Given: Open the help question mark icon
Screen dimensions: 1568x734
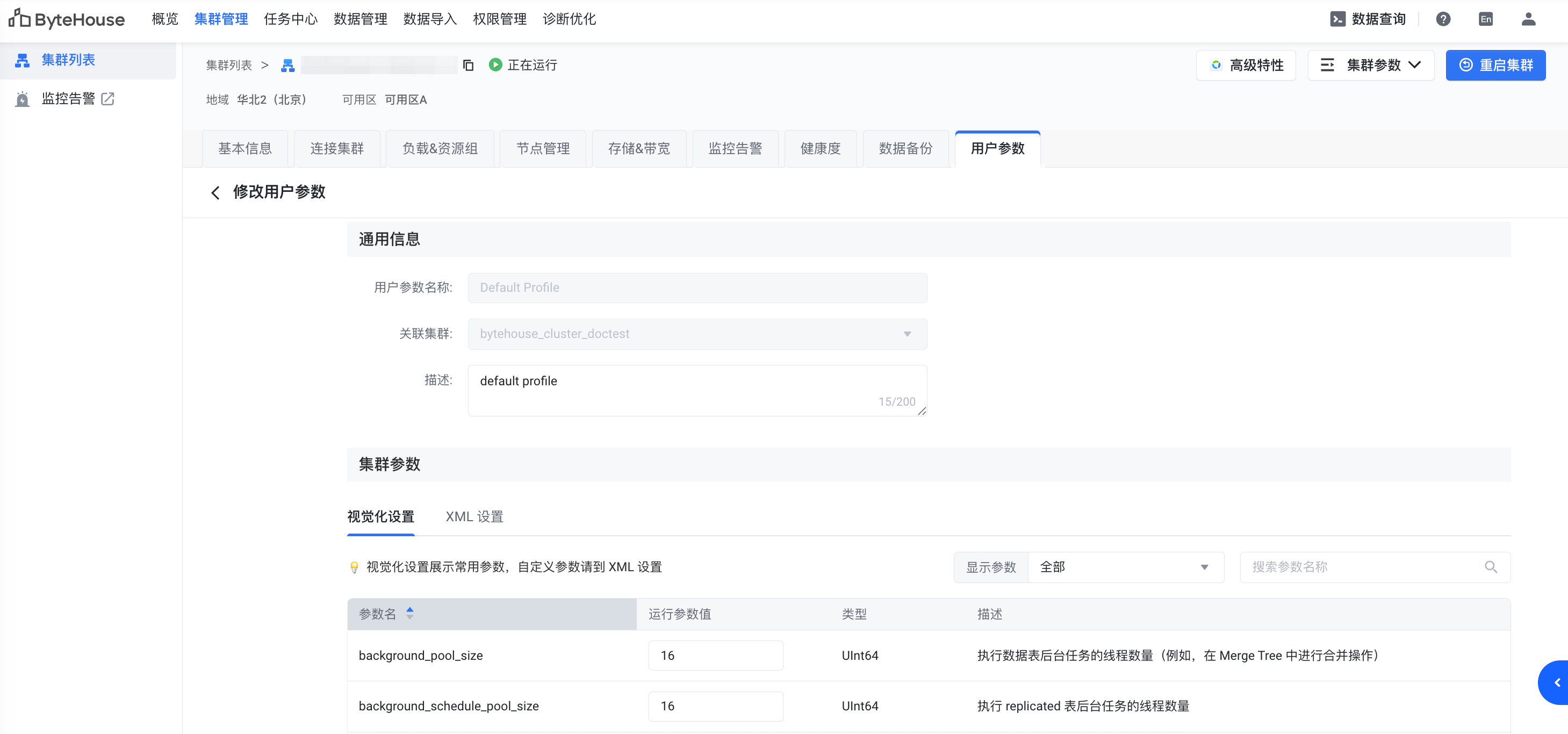Looking at the screenshot, I should (1443, 19).
